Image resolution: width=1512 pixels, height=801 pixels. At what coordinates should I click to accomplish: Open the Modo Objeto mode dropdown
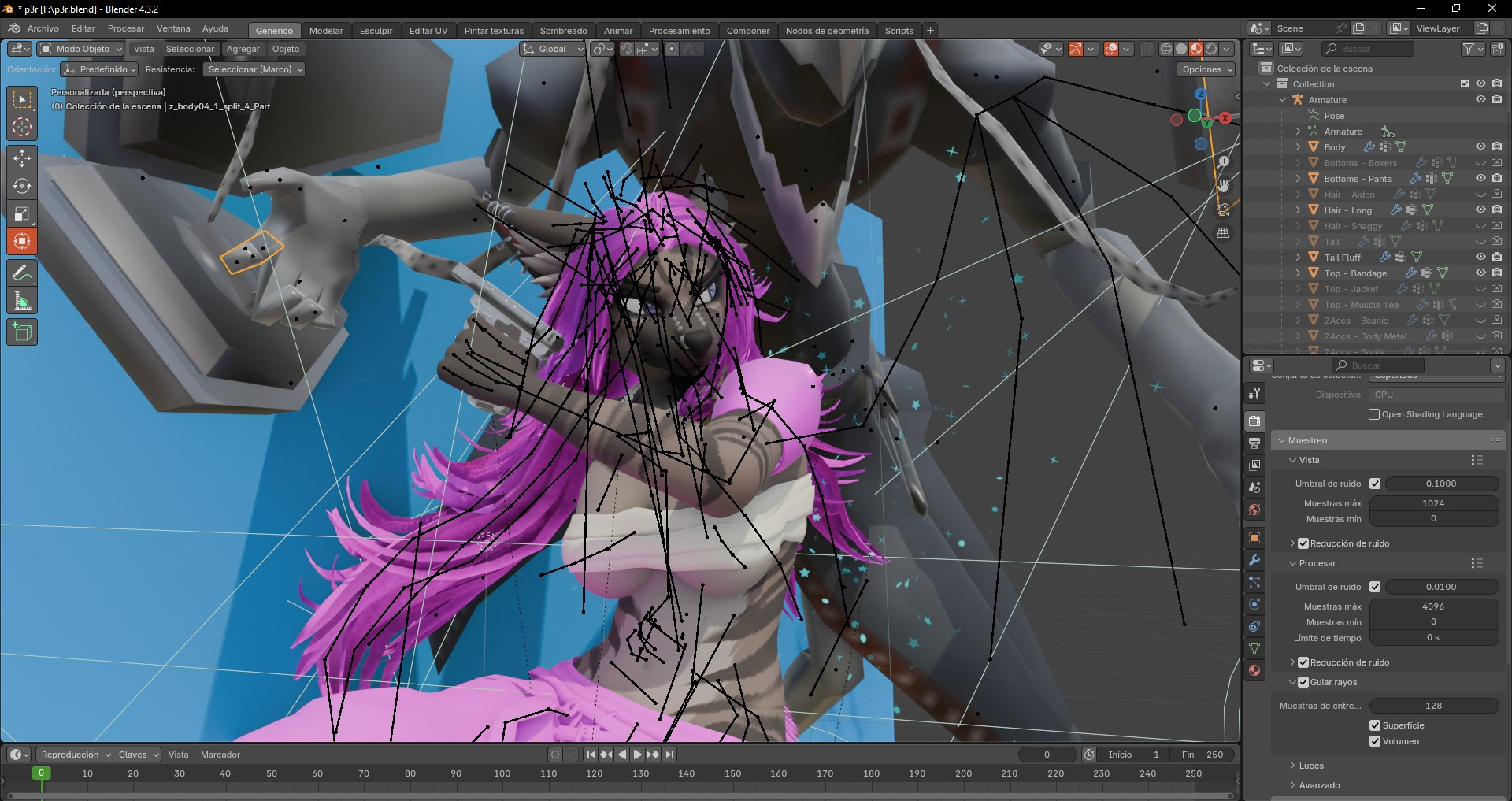tap(81, 49)
